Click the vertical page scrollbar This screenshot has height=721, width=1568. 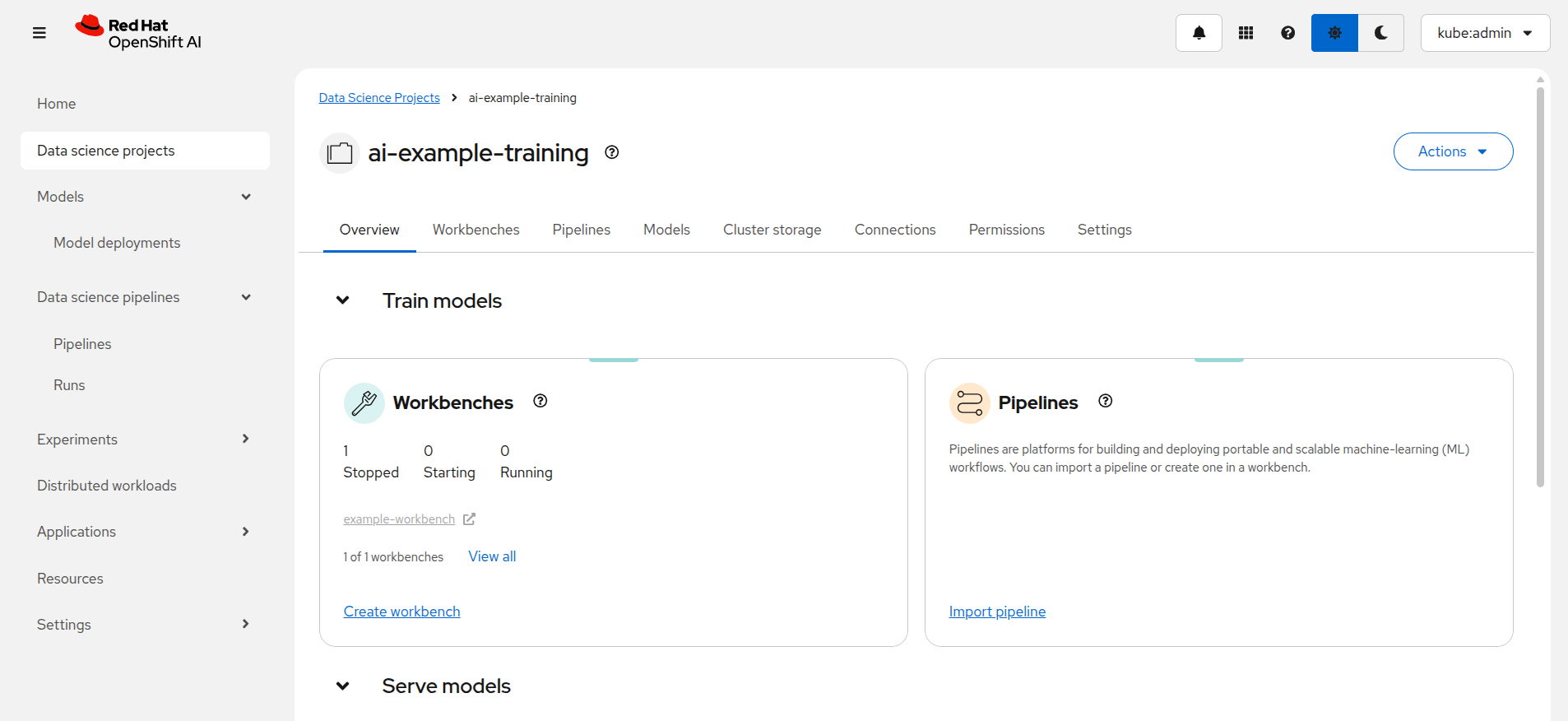coord(1540,288)
